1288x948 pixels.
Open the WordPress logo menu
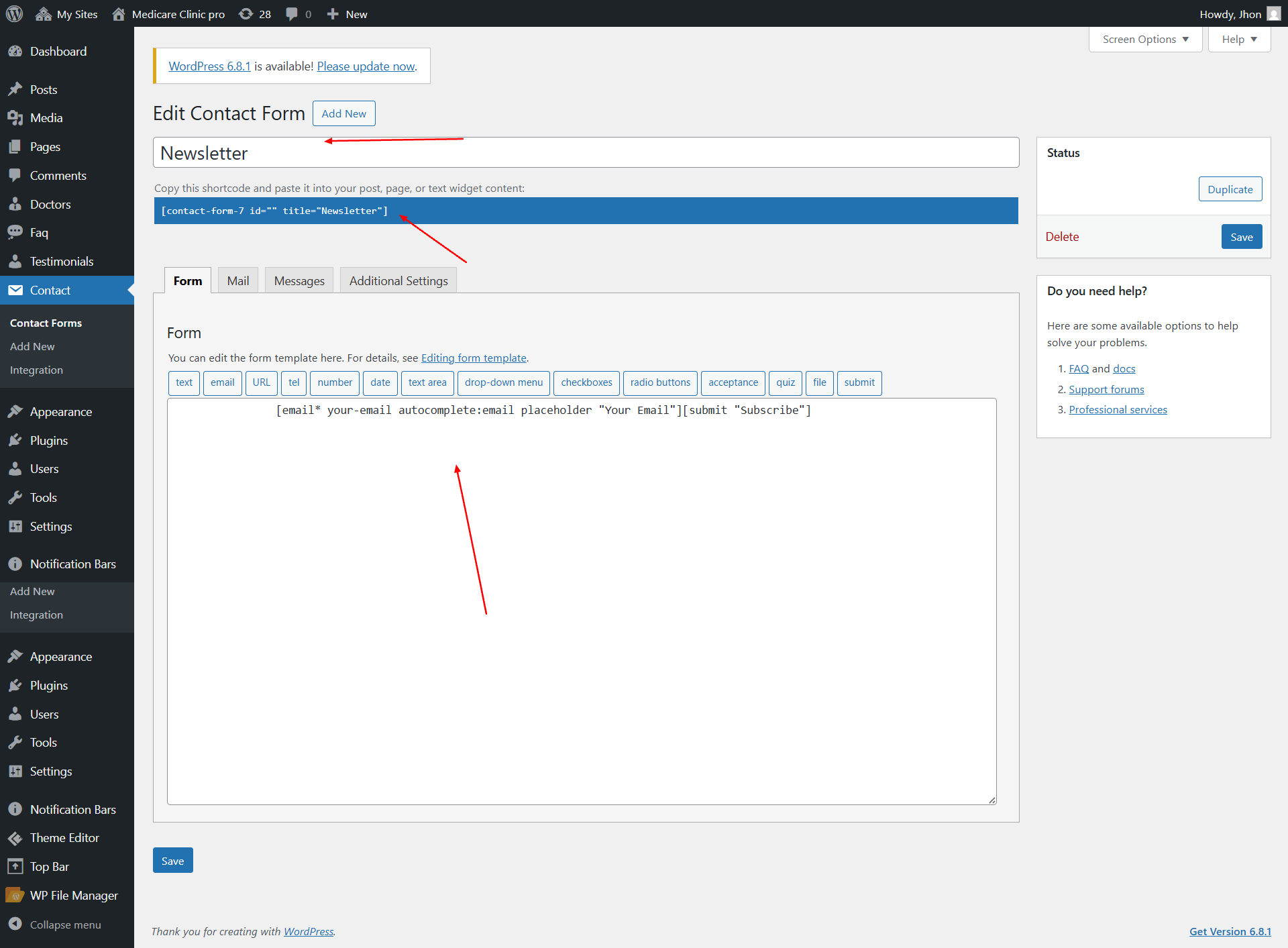point(14,14)
